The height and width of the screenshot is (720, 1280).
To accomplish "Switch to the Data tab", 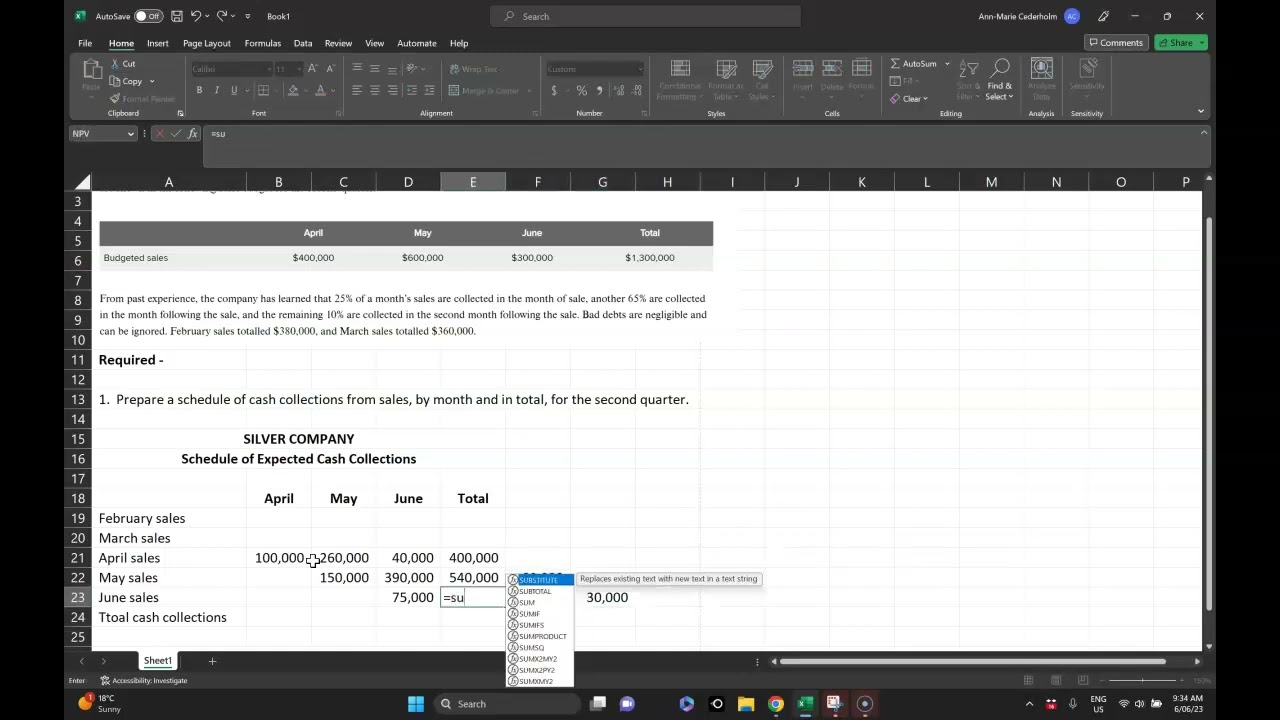I will (x=303, y=43).
